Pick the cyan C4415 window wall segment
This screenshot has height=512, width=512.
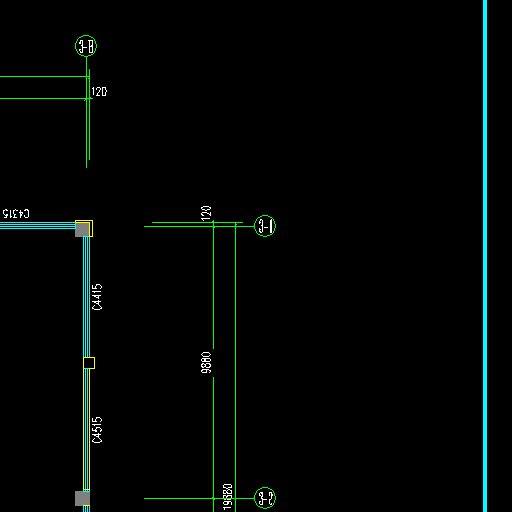point(86,297)
